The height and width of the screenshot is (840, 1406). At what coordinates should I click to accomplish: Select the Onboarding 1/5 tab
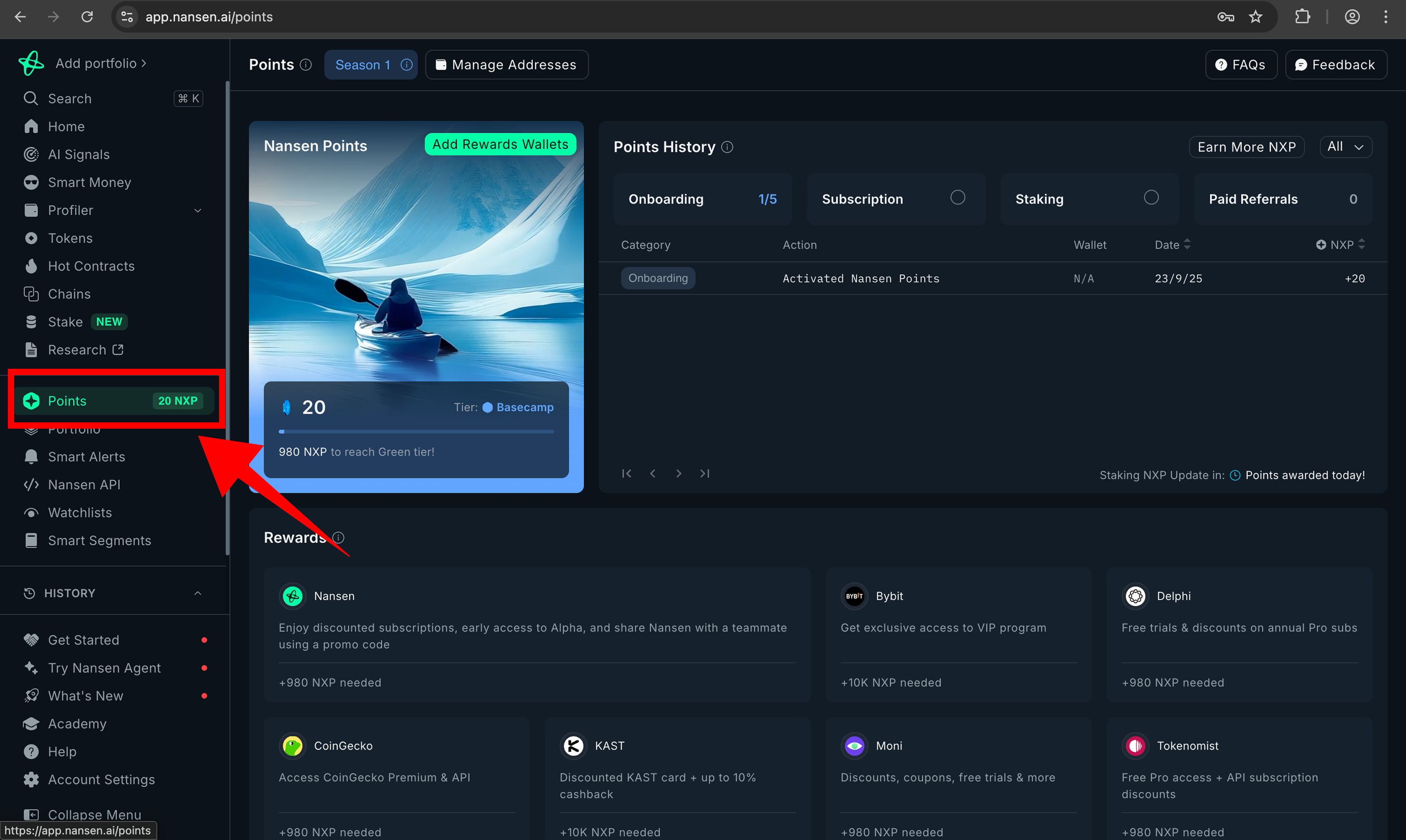[703, 199]
